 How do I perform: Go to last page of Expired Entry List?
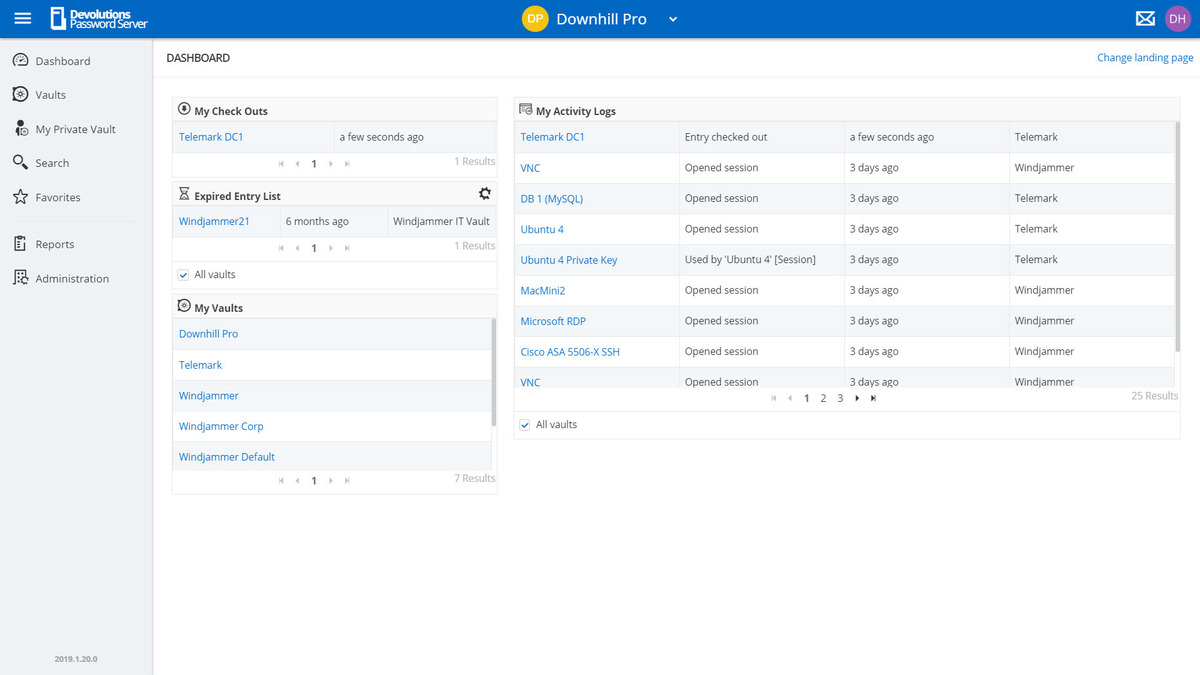click(347, 248)
